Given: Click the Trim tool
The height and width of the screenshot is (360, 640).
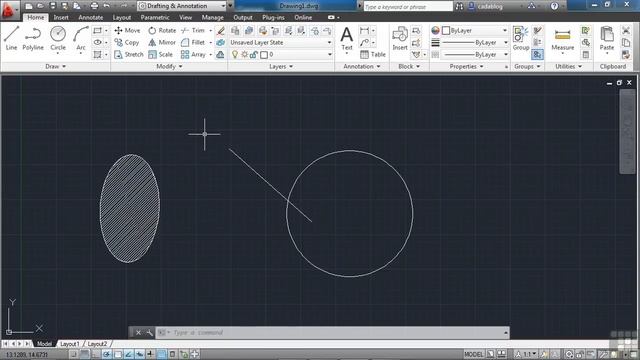Looking at the screenshot, I should [193, 30].
